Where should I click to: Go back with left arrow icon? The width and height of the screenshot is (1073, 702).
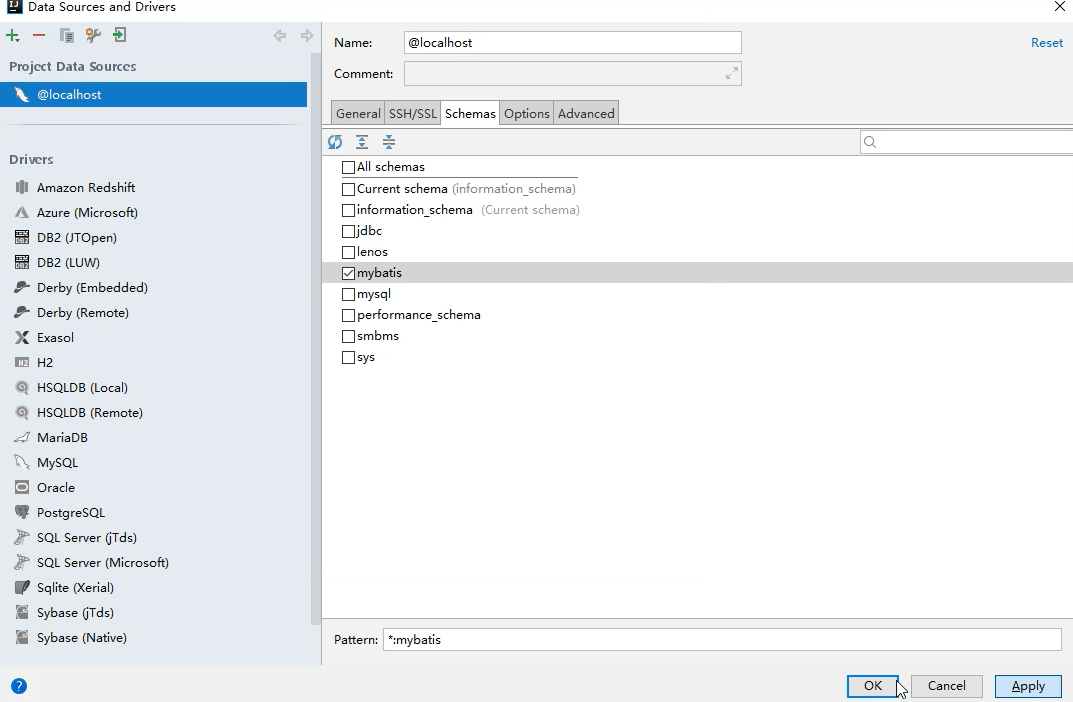(x=280, y=36)
